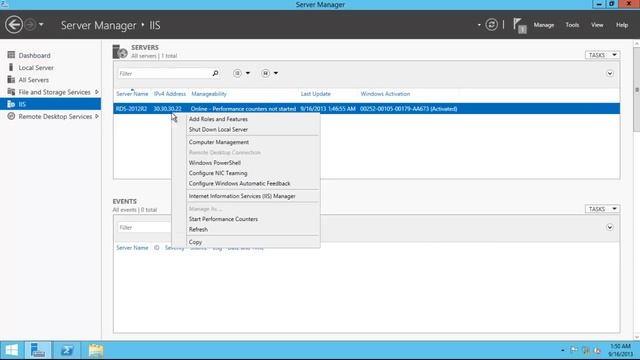The image size is (640, 360).
Task: Click the Events filter input field
Action: (x=144, y=227)
